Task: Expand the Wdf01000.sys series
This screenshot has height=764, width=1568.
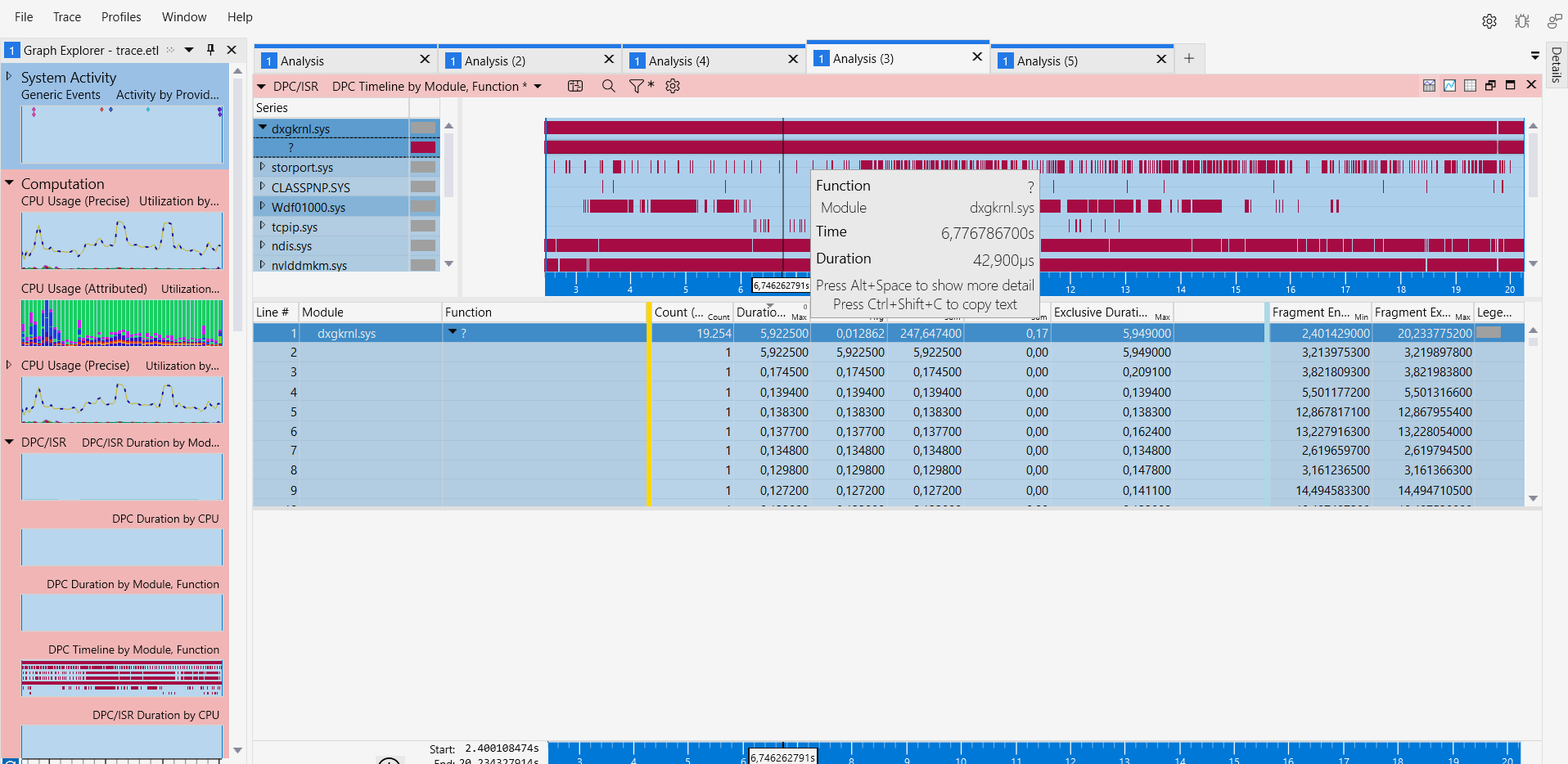Action: pyautogui.click(x=263, y=206)
